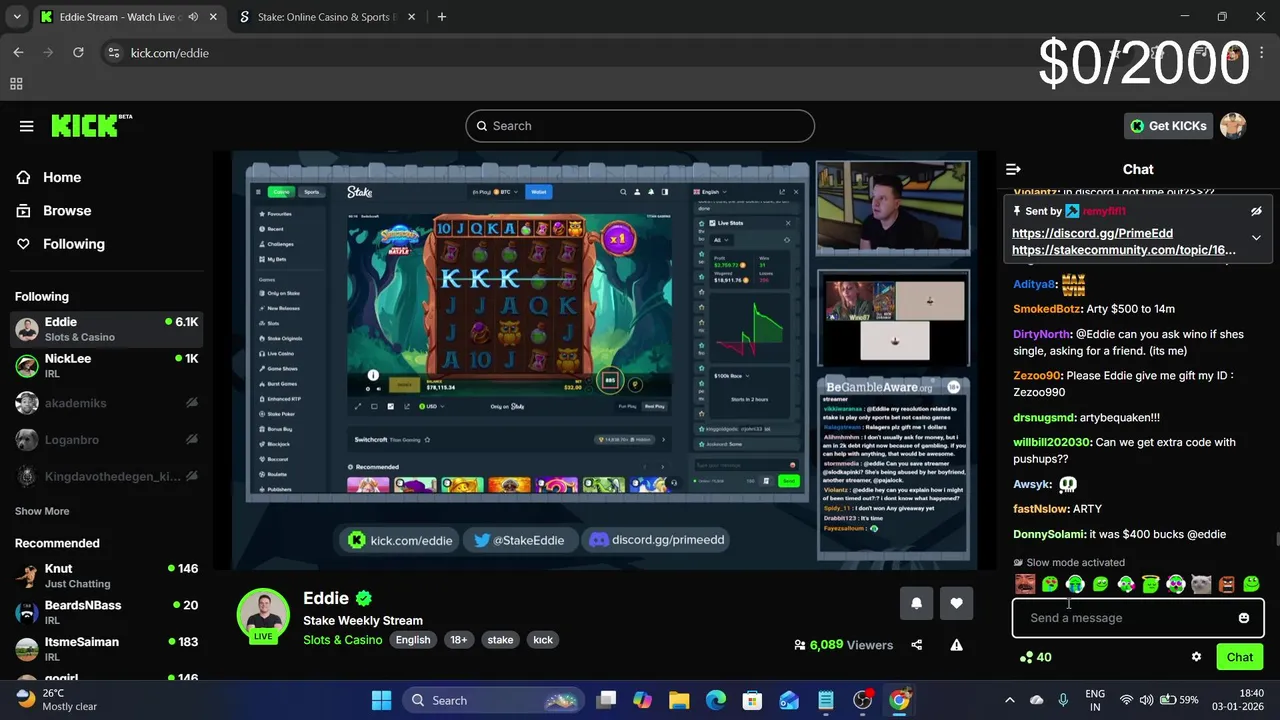Open the Kick hamburger sidebar menu
The width and height of the screenshot is (1280, 720).
[26, 126]
